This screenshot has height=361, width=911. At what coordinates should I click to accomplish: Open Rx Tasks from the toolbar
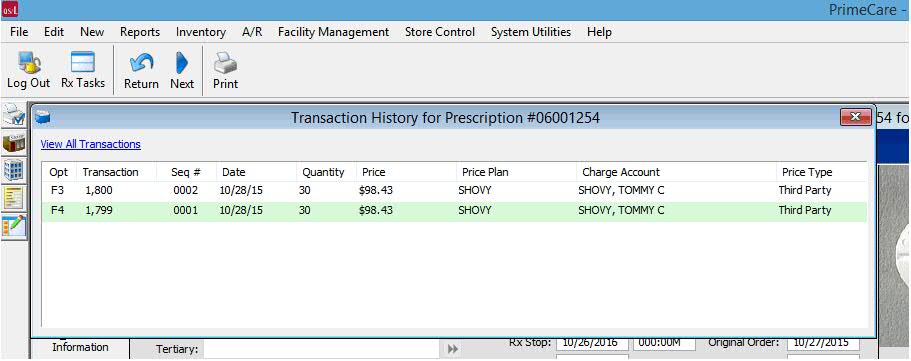83,63
